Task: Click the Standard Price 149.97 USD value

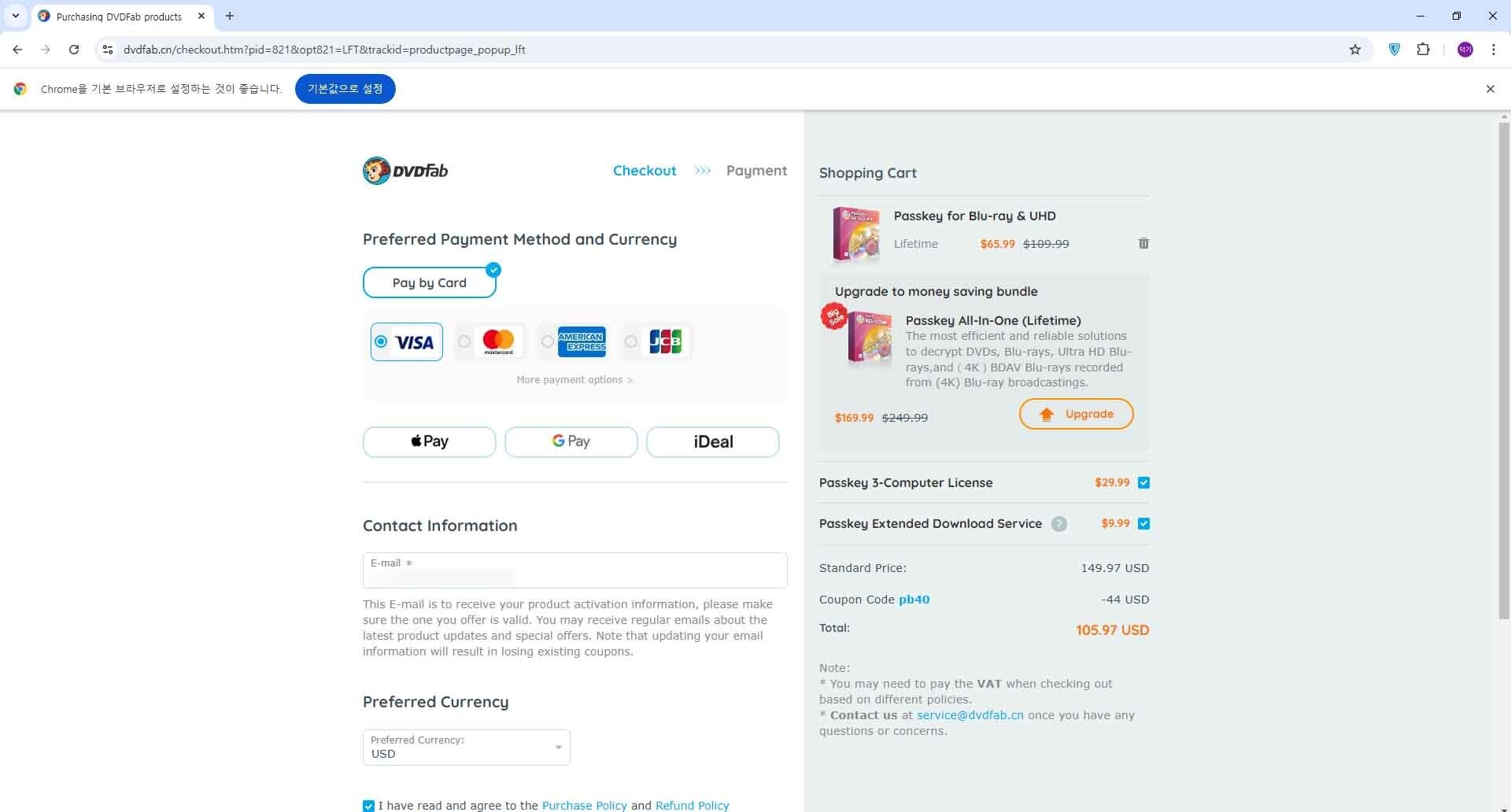Action: coord(1115,568)
